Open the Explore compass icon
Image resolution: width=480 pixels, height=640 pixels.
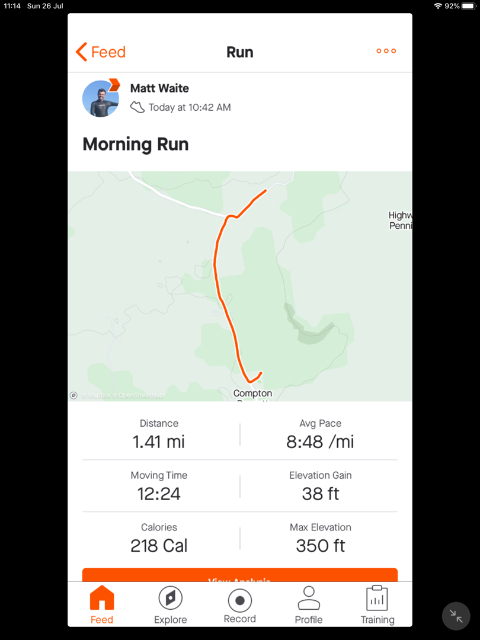(x=171, y=598)
